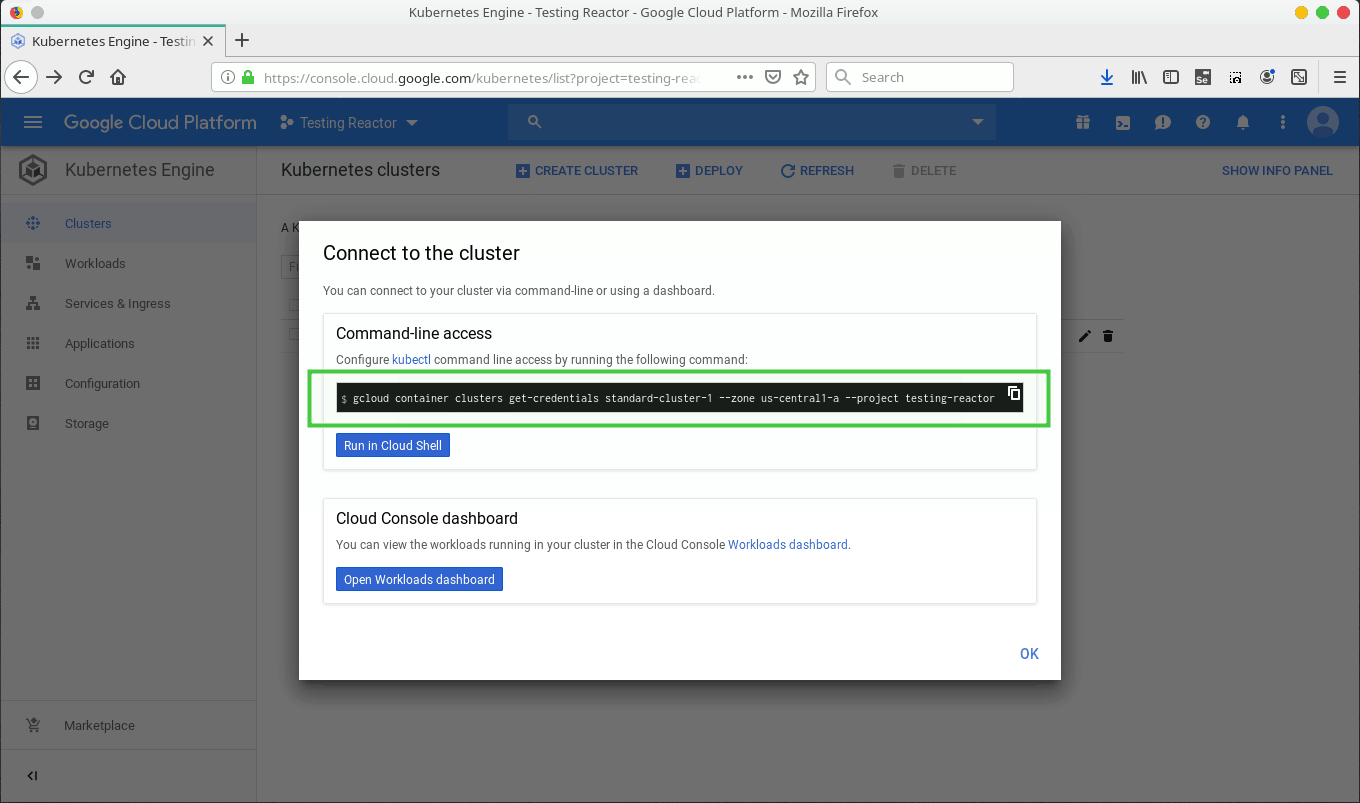Viewport: 1360px width, 803px height.
Task: Follow the kubectl link
Action: click(x=411, y=359)
